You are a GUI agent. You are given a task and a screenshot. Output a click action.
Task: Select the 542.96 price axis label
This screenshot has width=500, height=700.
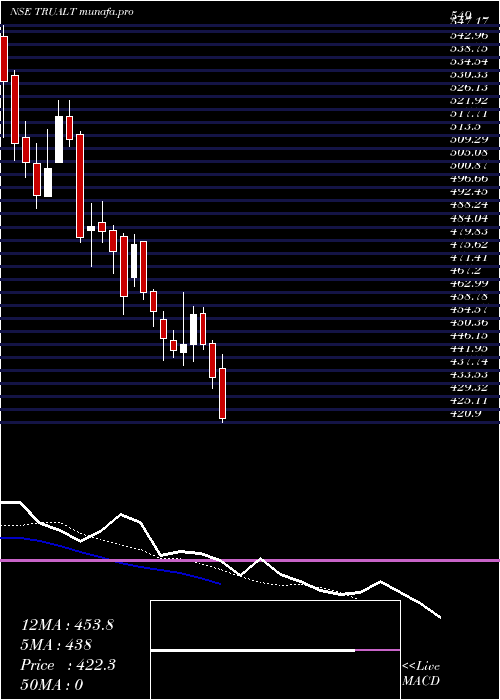tap(469, 35)
